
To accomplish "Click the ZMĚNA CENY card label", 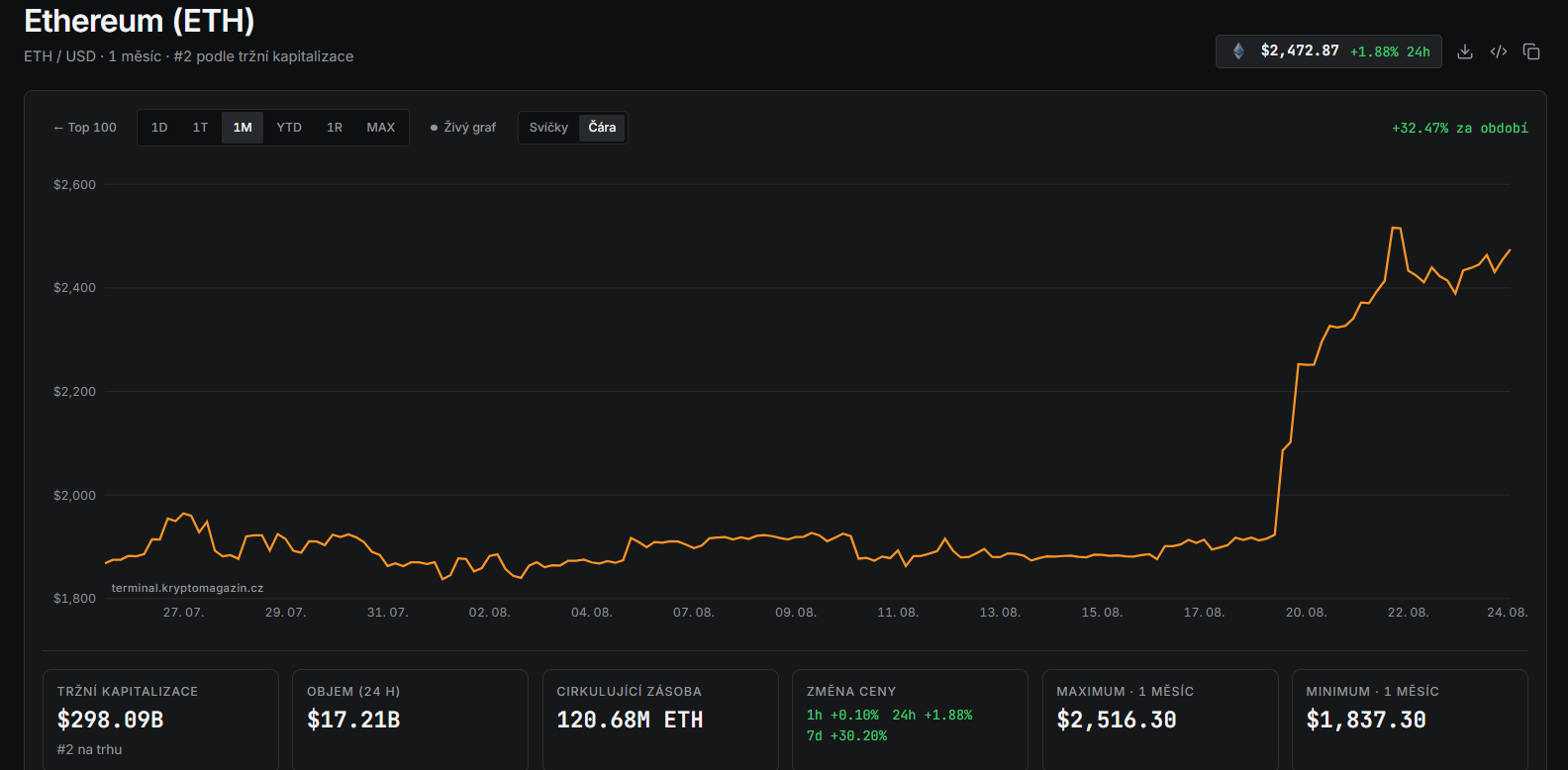I will [851, 692].
